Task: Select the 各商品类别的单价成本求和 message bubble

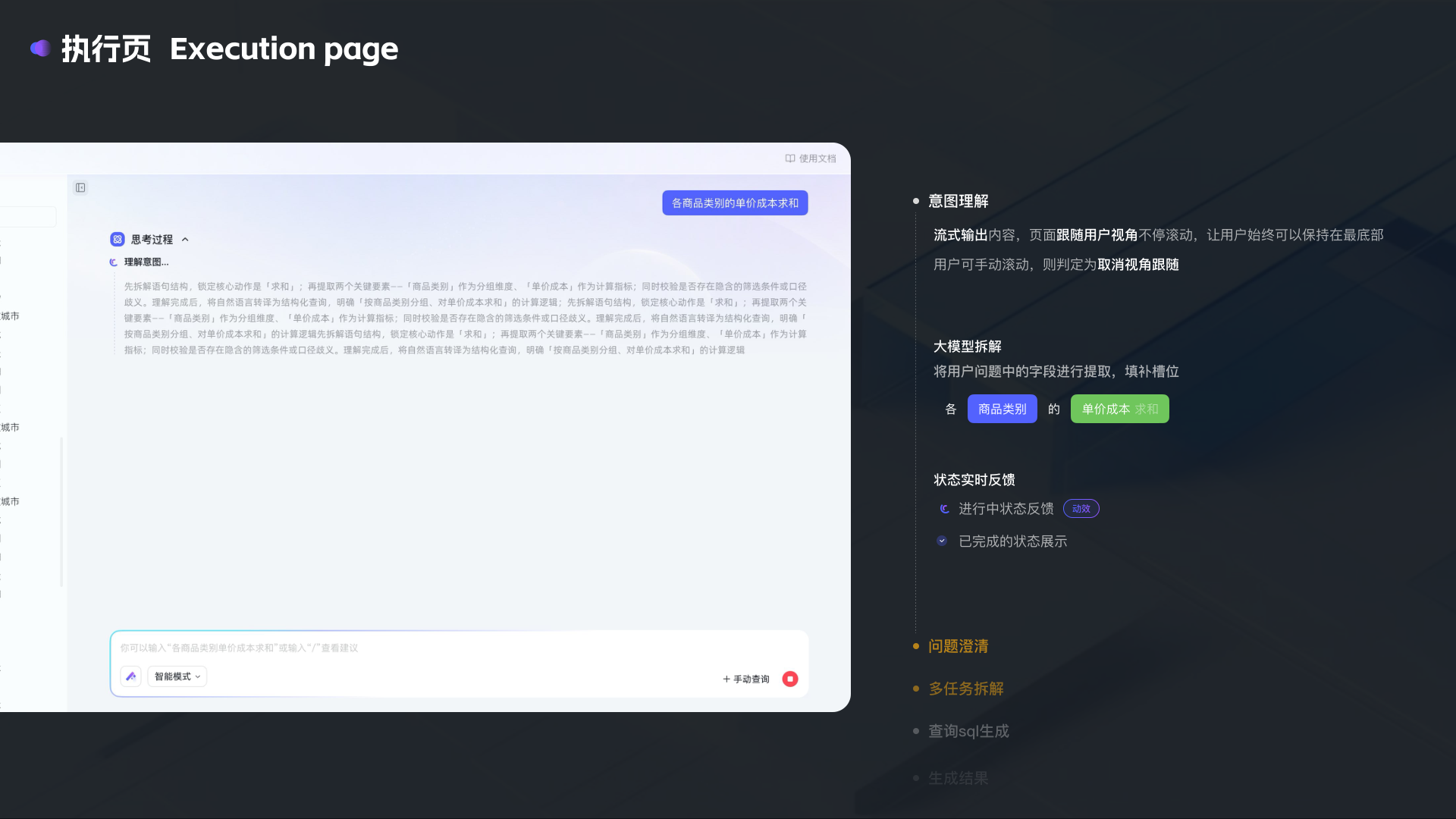Action: (735, 203)
